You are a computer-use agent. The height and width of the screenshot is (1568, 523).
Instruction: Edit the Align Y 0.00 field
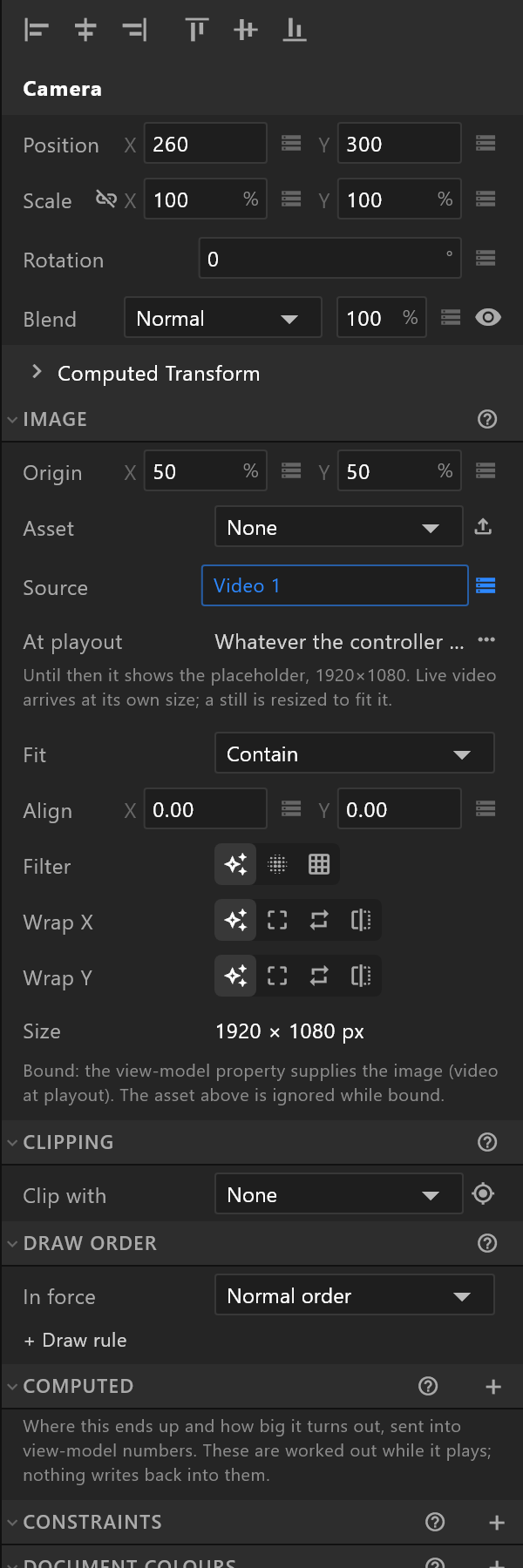(399, 809)
